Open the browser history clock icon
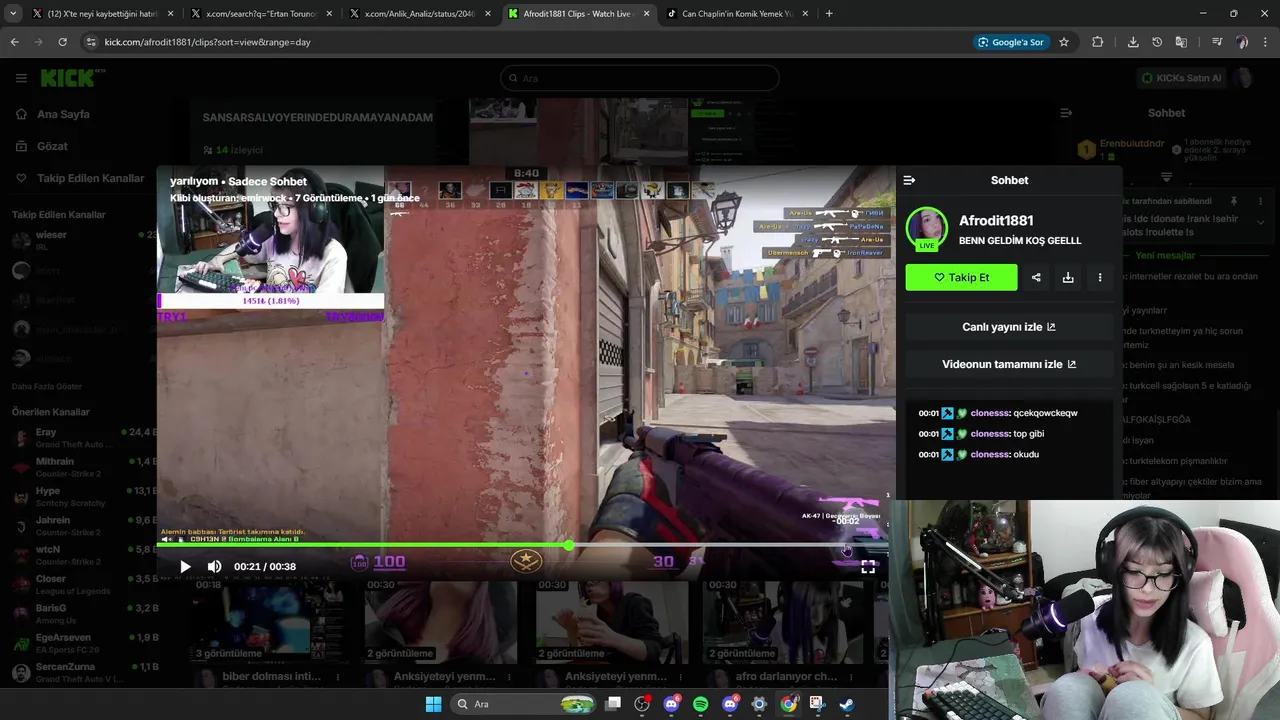 [1157, 42]
